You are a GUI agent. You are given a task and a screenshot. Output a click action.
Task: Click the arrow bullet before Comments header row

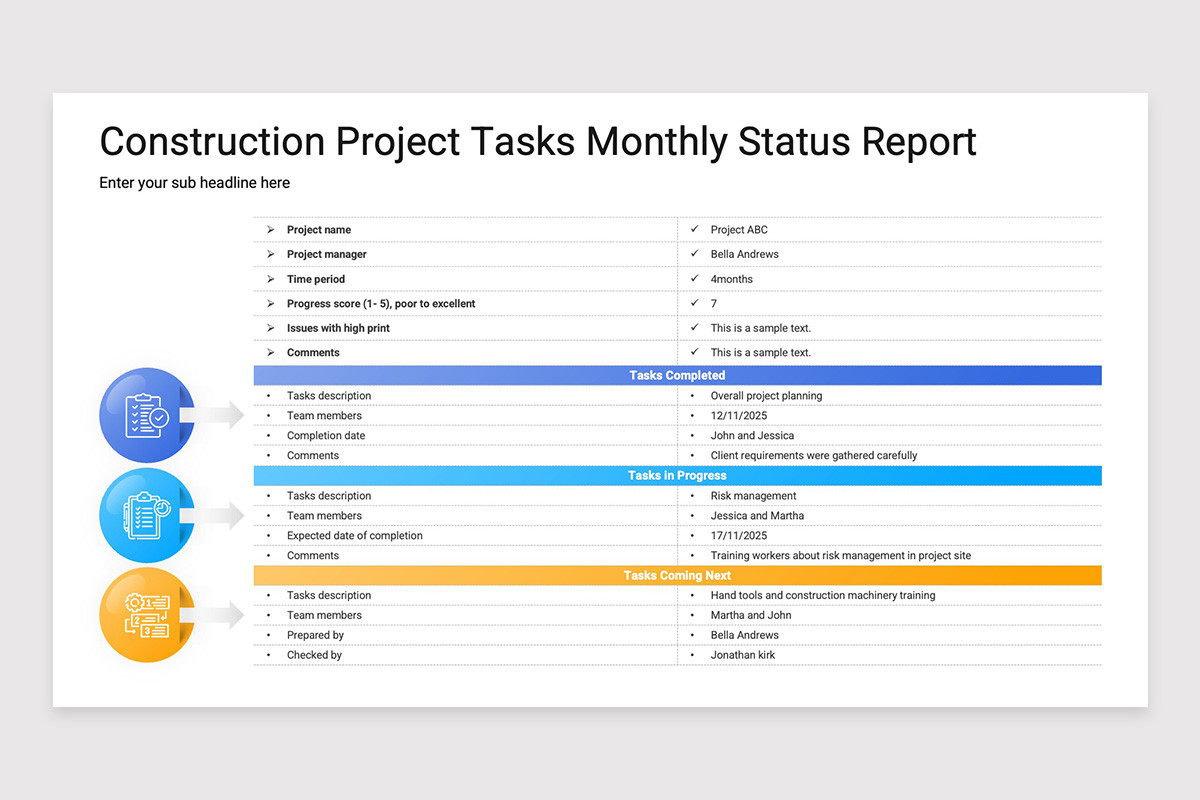pos(270,353)
